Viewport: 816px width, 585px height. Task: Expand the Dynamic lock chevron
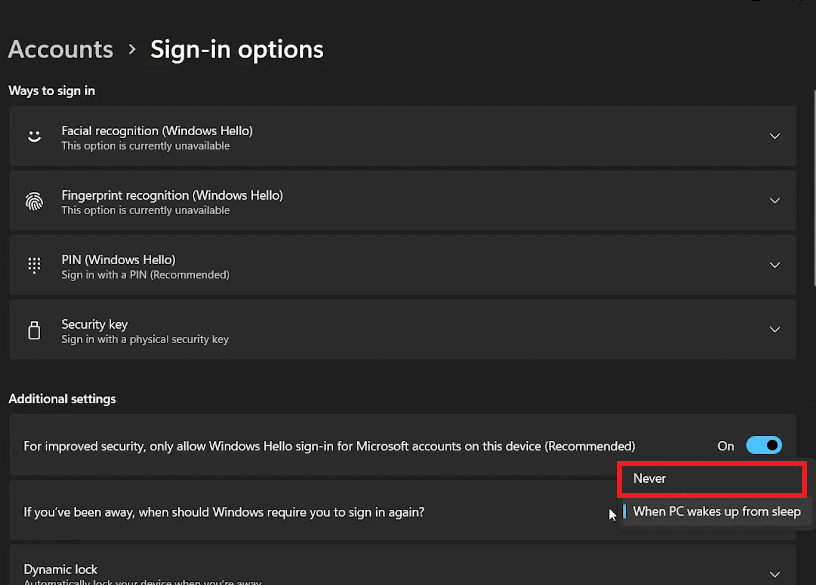pyautogui.click(x=774, y=575)
